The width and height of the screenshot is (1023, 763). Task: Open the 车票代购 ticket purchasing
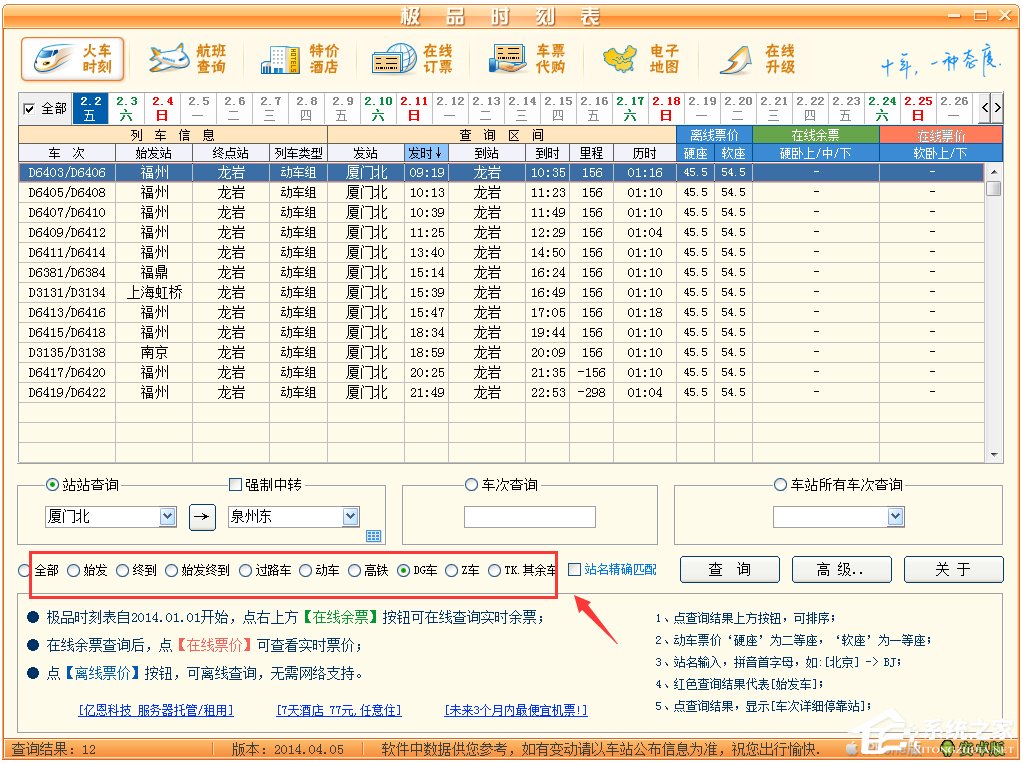pos(527,59)
